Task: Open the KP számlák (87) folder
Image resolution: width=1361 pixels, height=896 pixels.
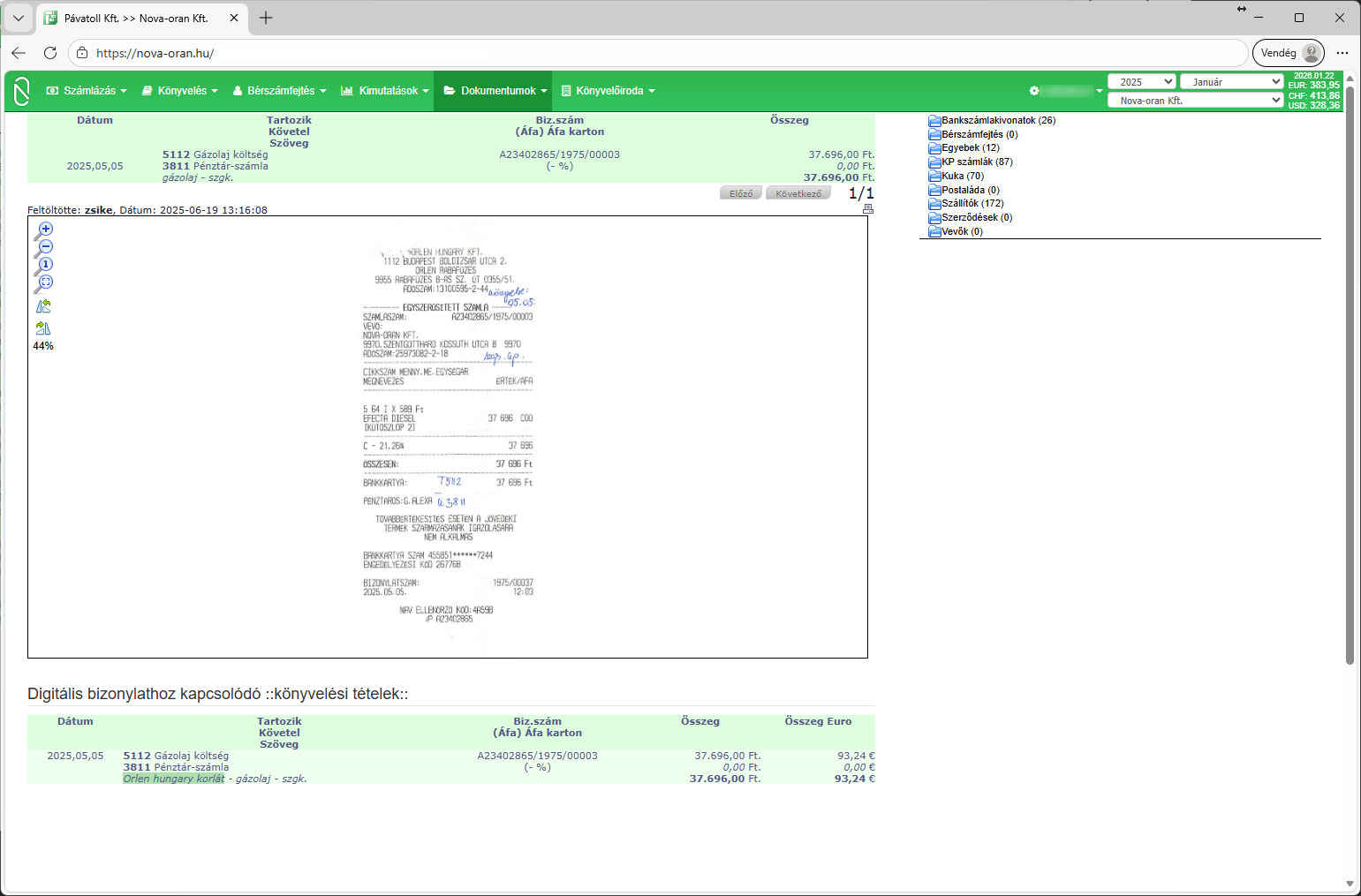Action: tap(976, 162)
